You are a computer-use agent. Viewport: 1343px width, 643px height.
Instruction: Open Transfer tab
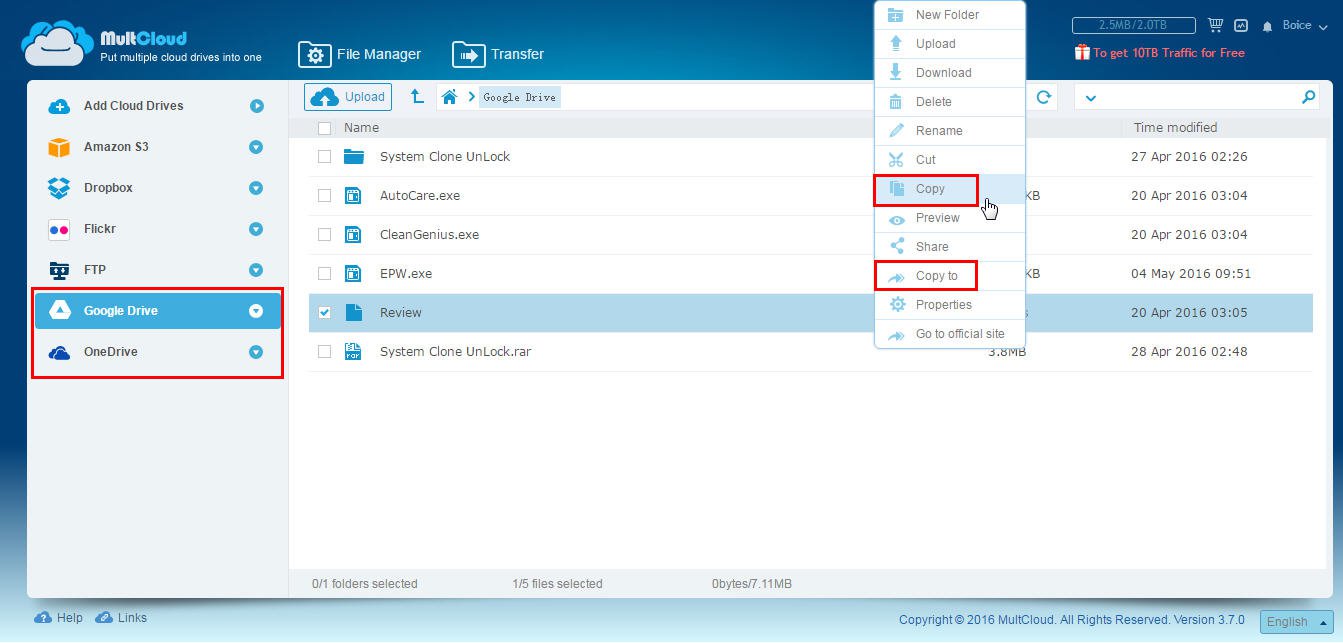(498, 54)
